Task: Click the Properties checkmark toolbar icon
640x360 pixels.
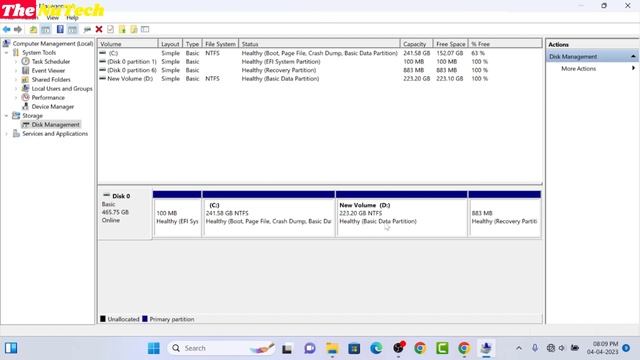Action: pyautogui.click(x=111, y=29)
